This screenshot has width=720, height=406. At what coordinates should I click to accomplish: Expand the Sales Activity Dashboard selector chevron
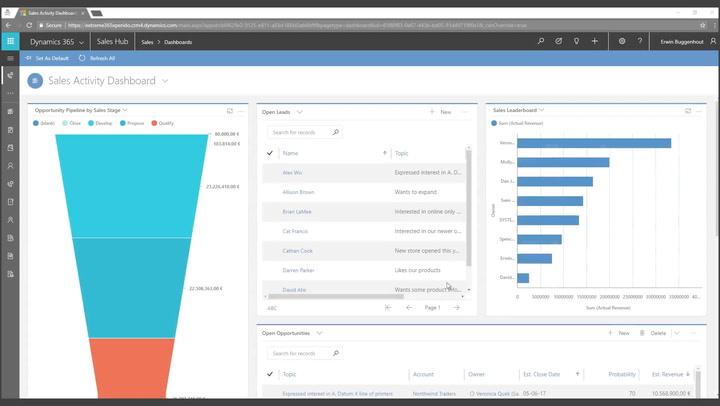[165, 80]
